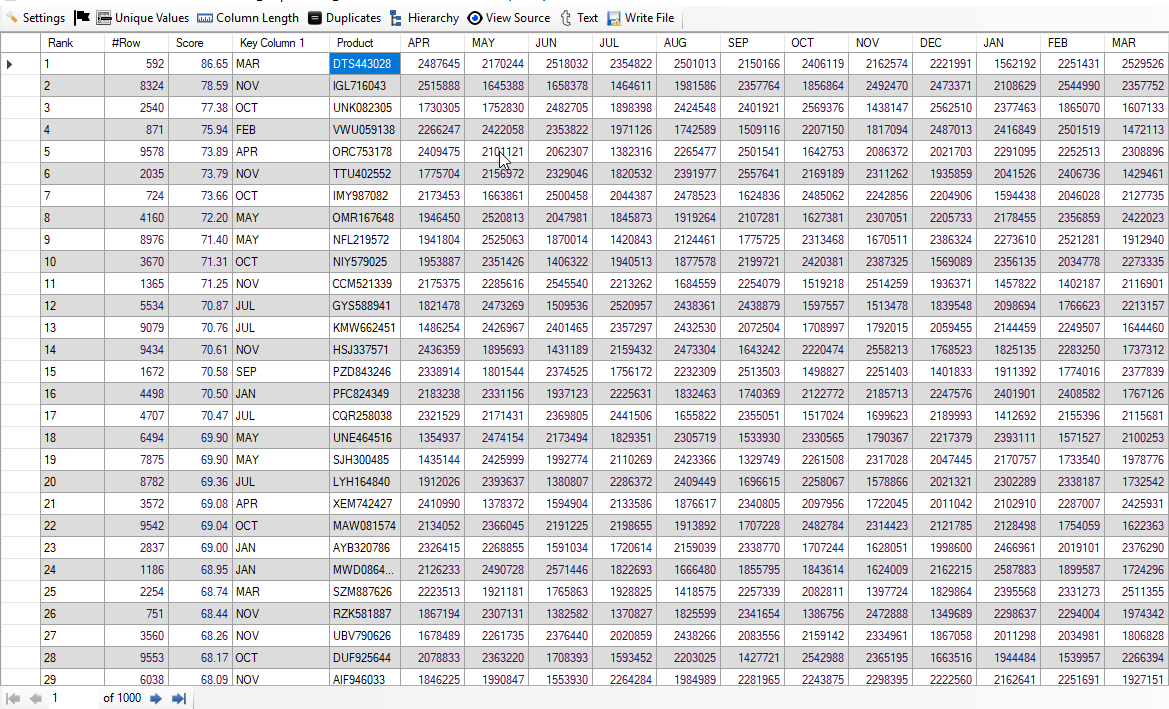Open the Hierarchy view
1169x709 pixels.
pos(424,18)
